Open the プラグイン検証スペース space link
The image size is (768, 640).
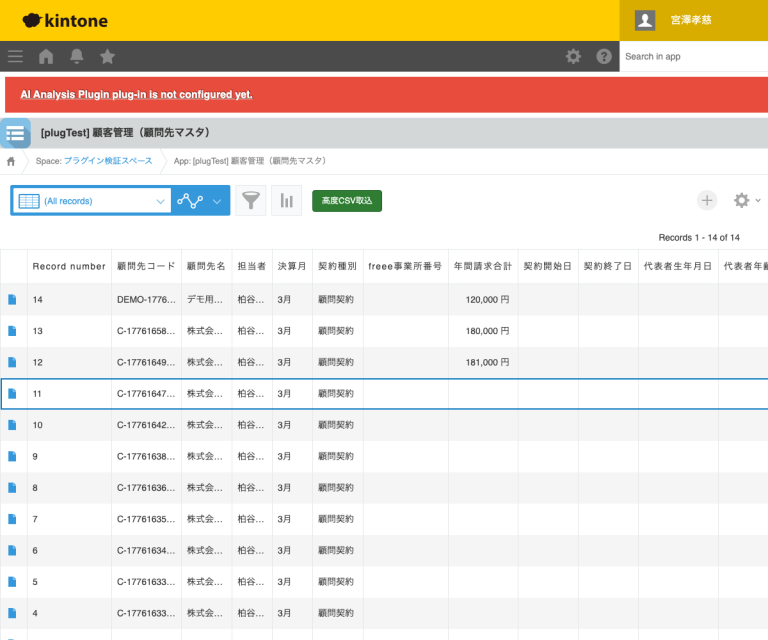(x=108, y=161)
